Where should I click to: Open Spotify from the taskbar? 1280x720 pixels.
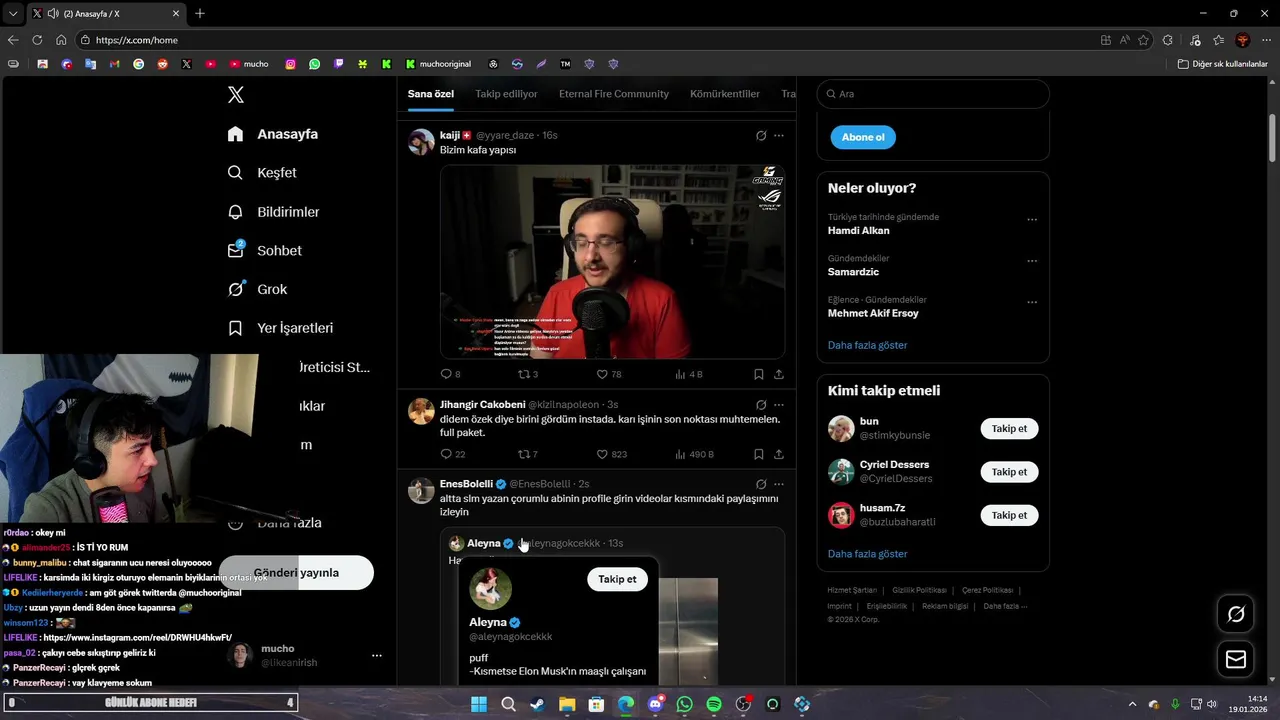714,704
